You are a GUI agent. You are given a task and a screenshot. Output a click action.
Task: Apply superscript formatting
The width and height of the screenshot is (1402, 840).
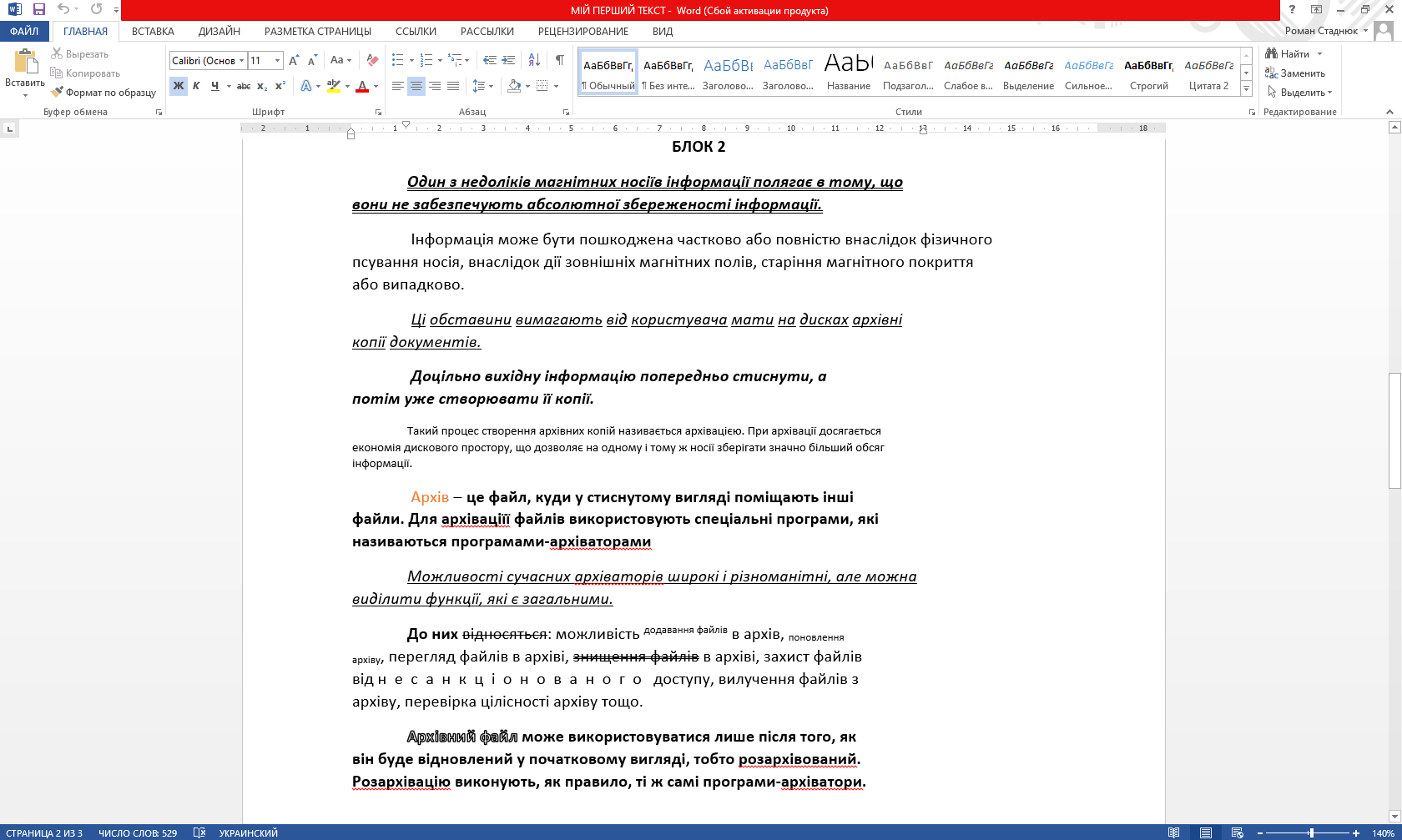[280, 86]
